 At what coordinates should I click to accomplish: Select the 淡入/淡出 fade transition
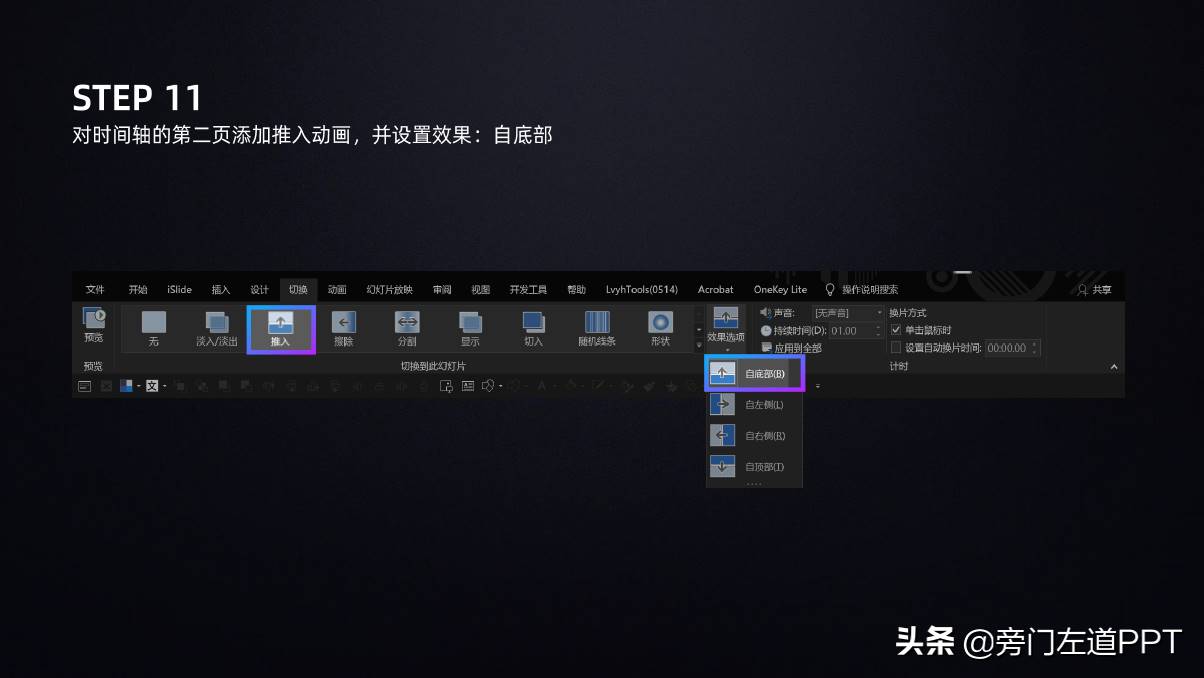pos(217,328)
